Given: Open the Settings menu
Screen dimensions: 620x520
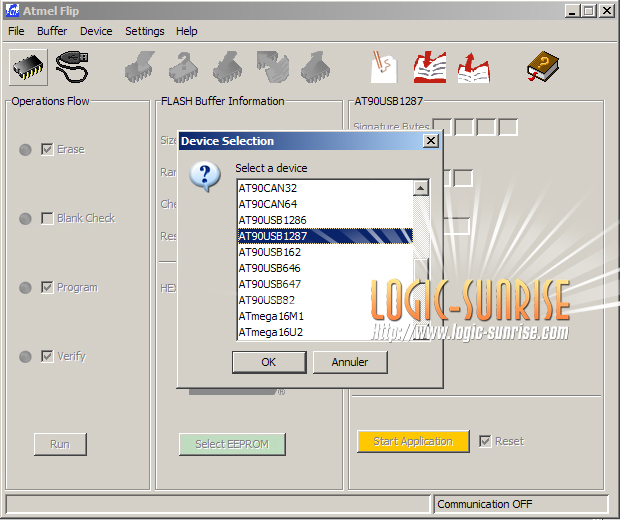Looking at the screenshot, I should pos(144,31).
